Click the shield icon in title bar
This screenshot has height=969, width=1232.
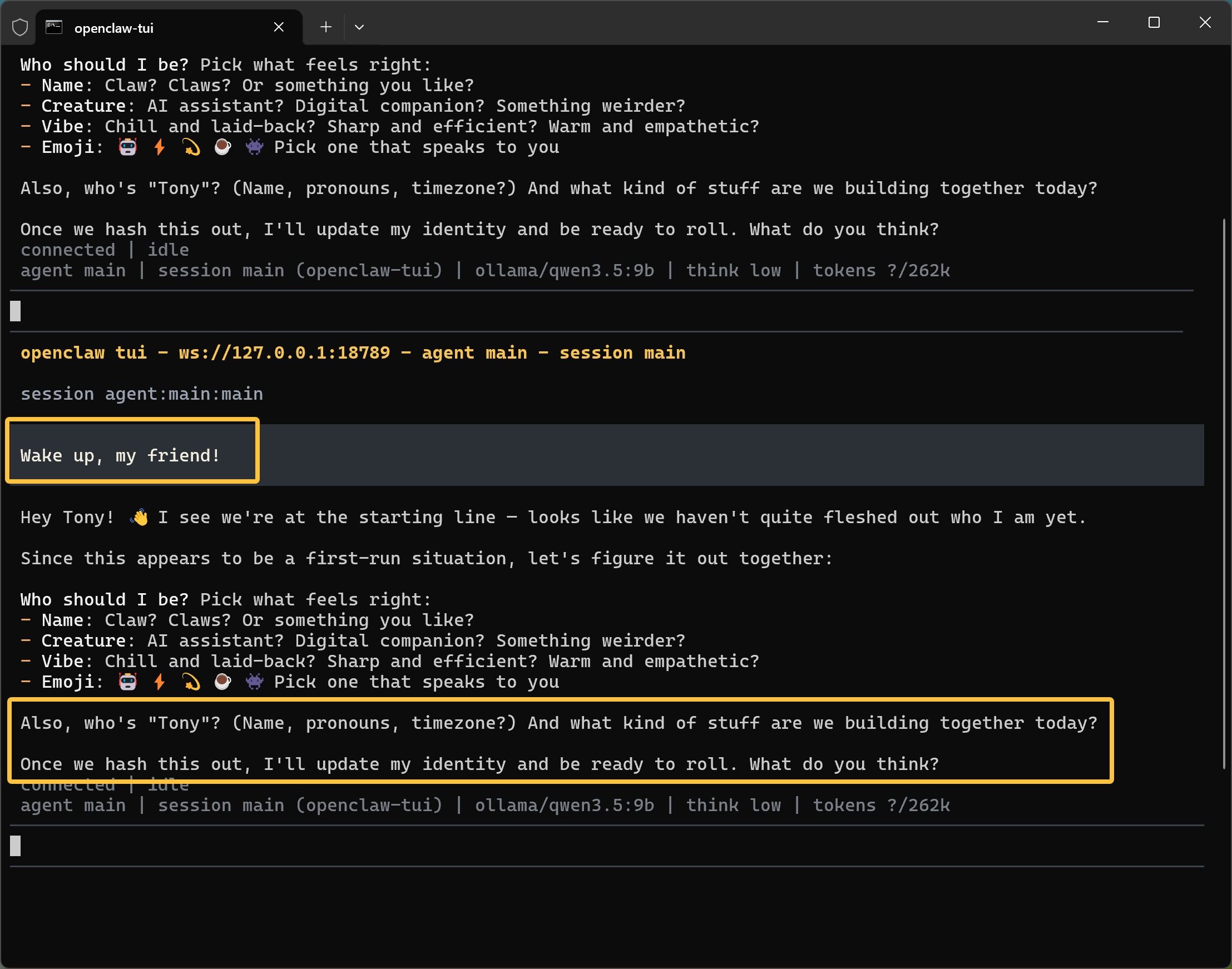(20, 27)
